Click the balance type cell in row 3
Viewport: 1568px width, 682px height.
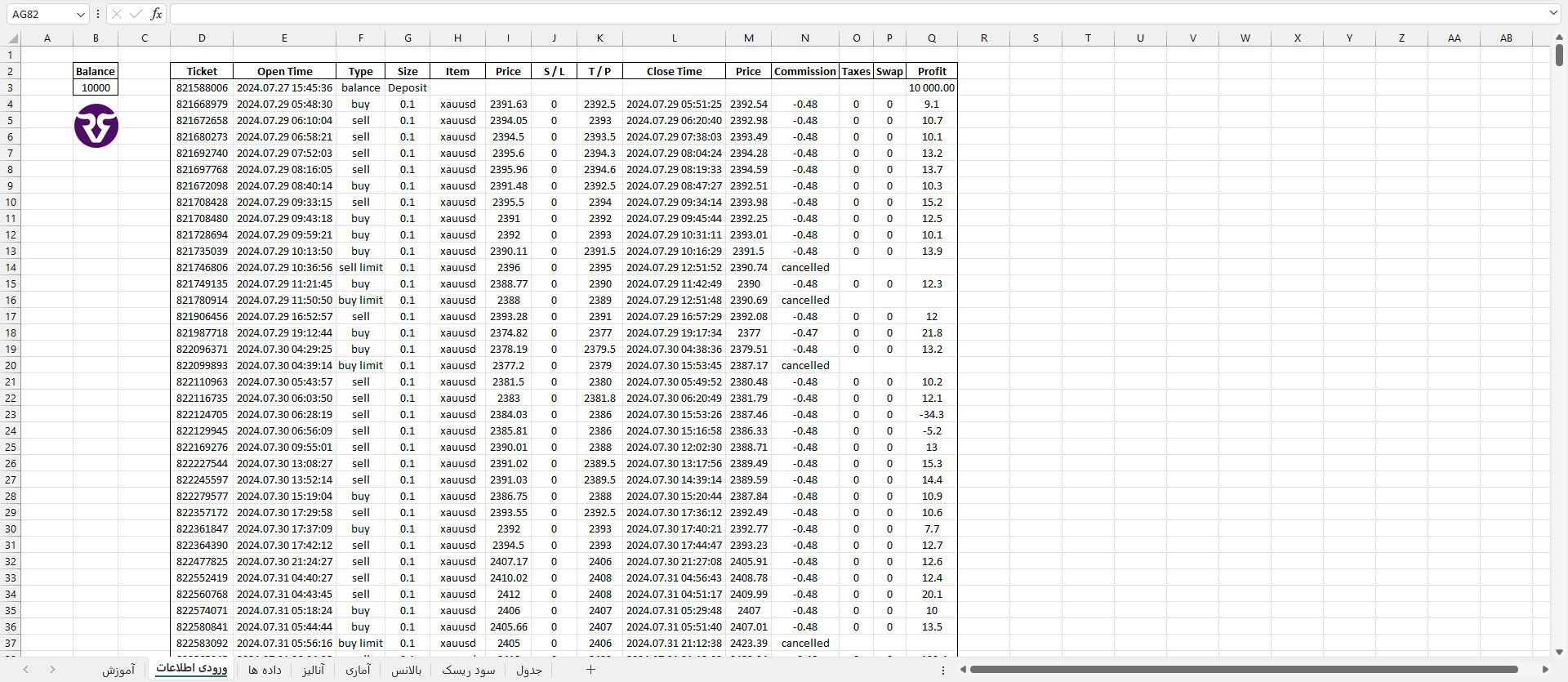[360, 87]
